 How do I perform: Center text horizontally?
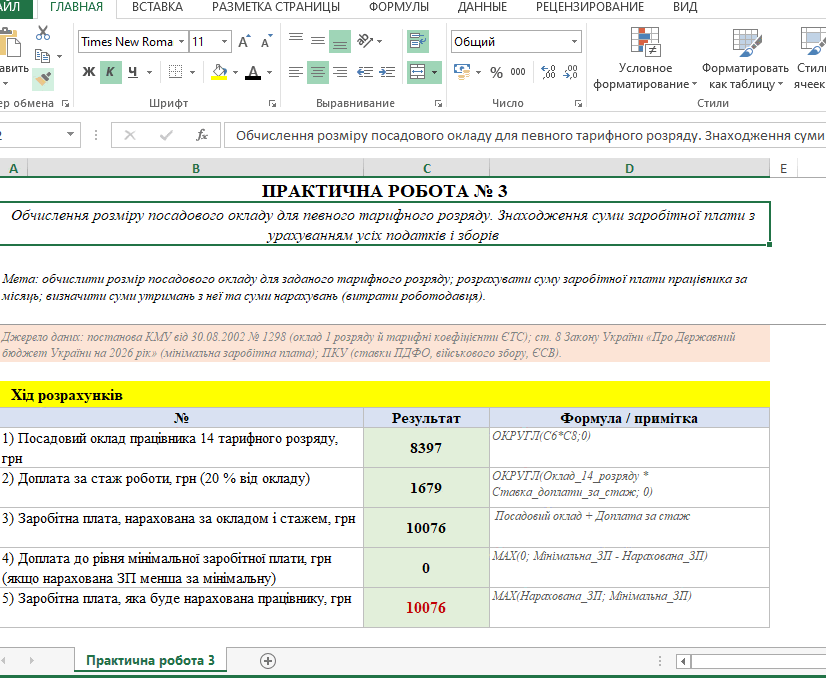(318, 72)
